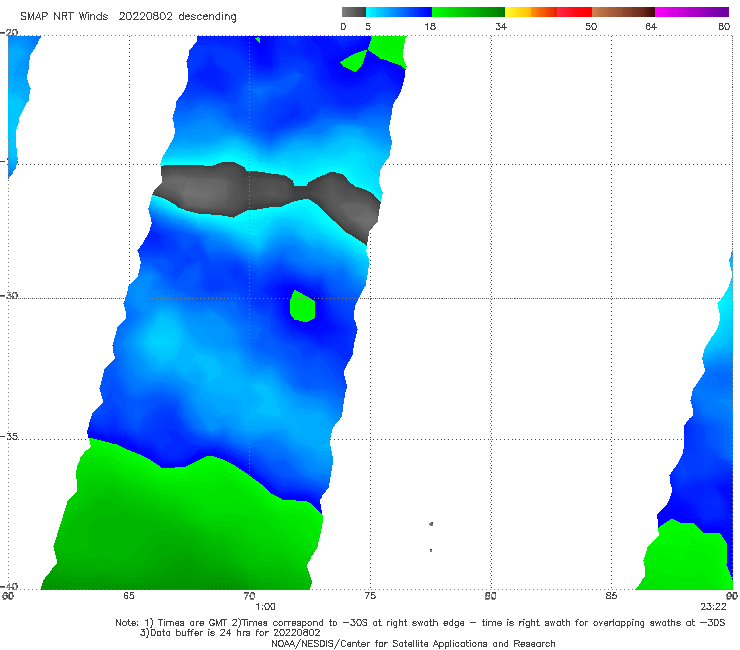740x650 pixels.
Task: Click the swath time label '23:22'
Action: pyautogui.click(x=713, y=607)
